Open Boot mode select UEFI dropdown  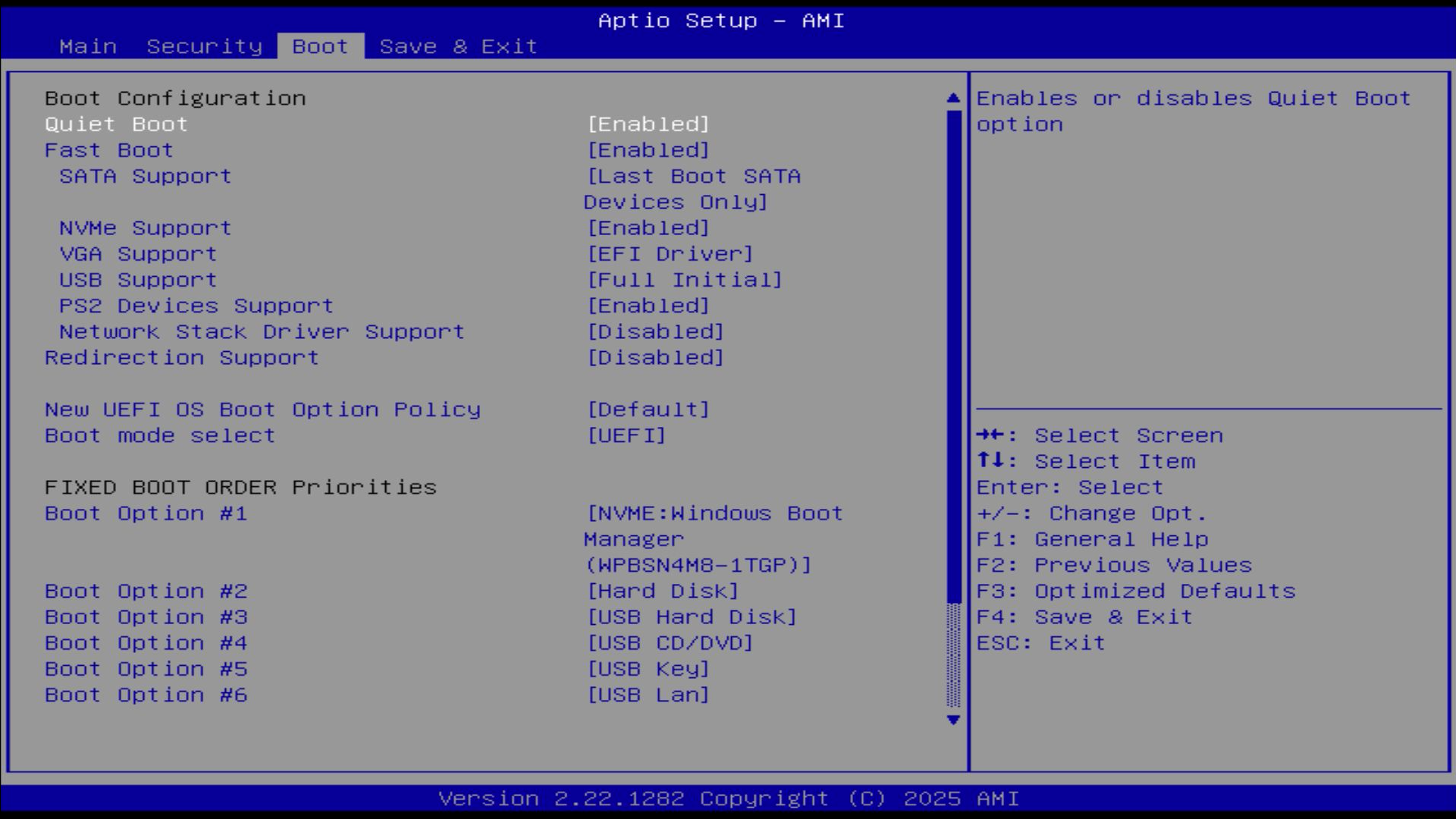click(x=626, y=435)
